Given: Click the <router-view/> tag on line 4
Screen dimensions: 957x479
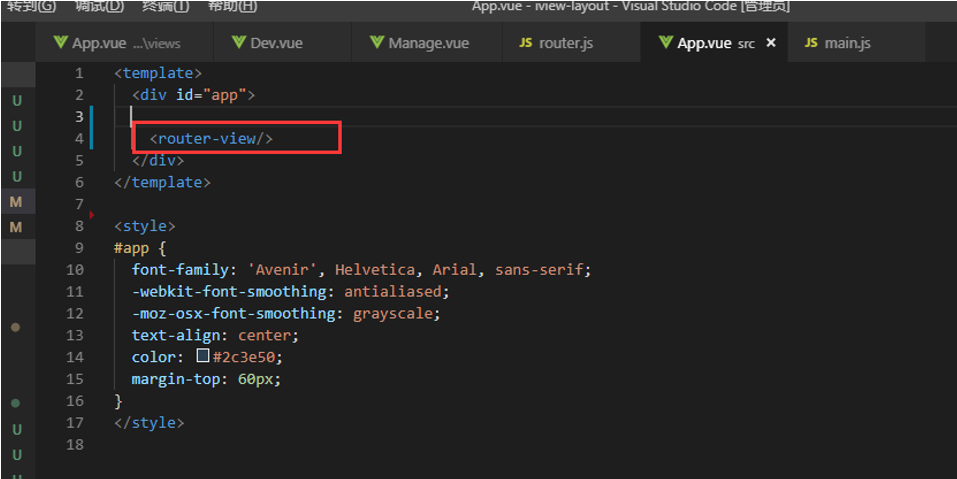Looking at the screenshot, I should (211, 139).
